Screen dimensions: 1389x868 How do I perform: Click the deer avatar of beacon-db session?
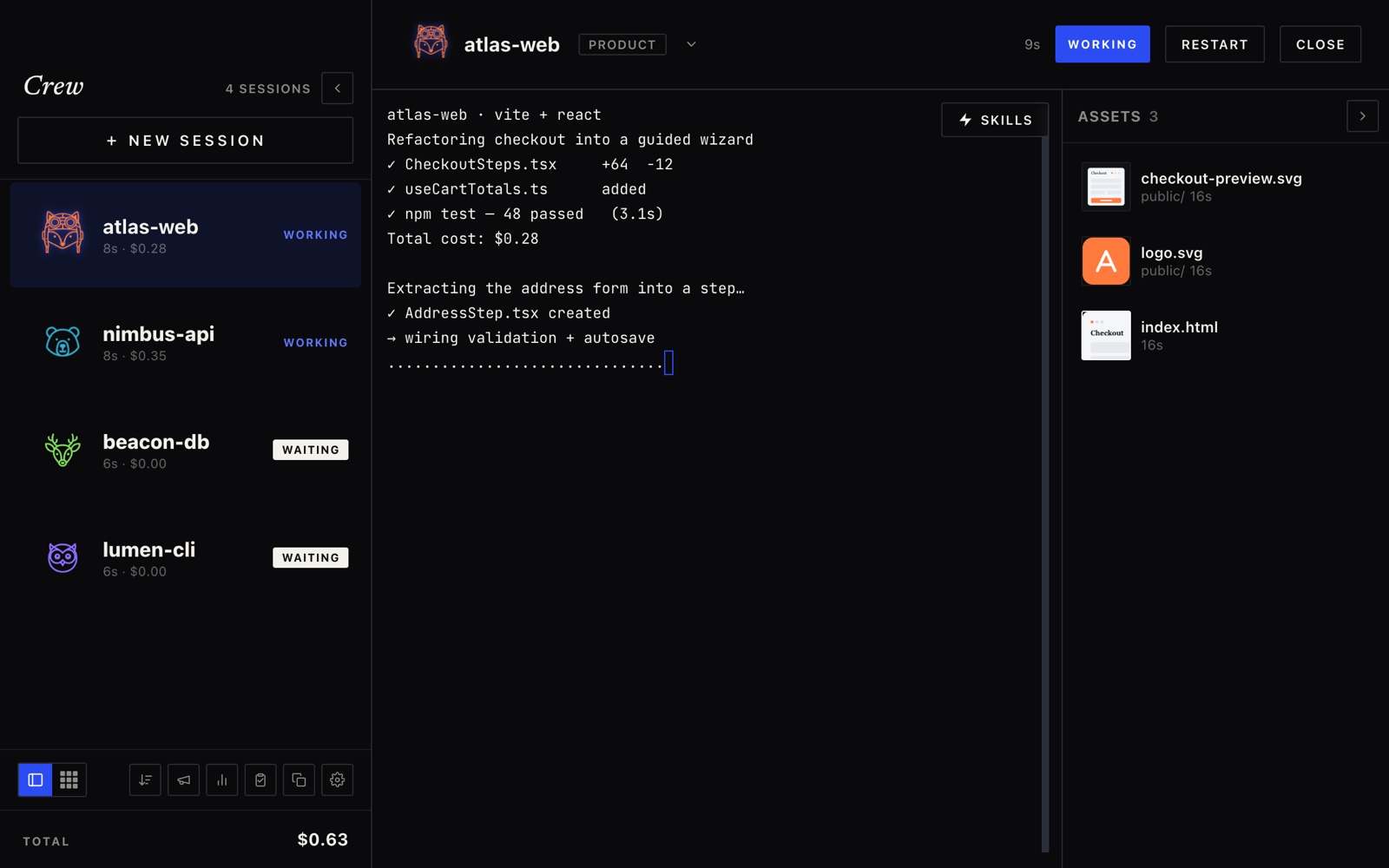(63, 450)
